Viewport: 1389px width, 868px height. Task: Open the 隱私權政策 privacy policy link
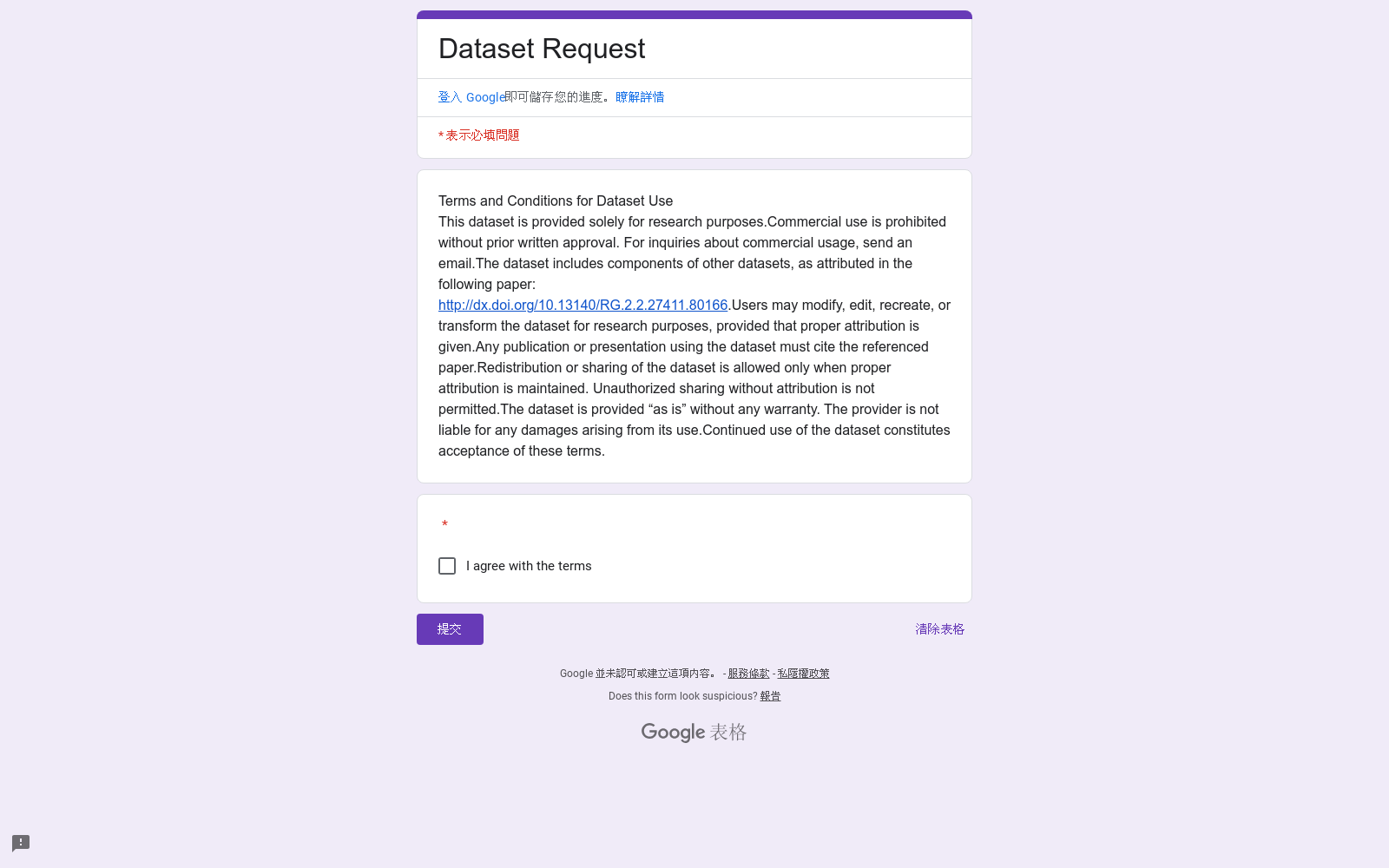pos(803,674)
